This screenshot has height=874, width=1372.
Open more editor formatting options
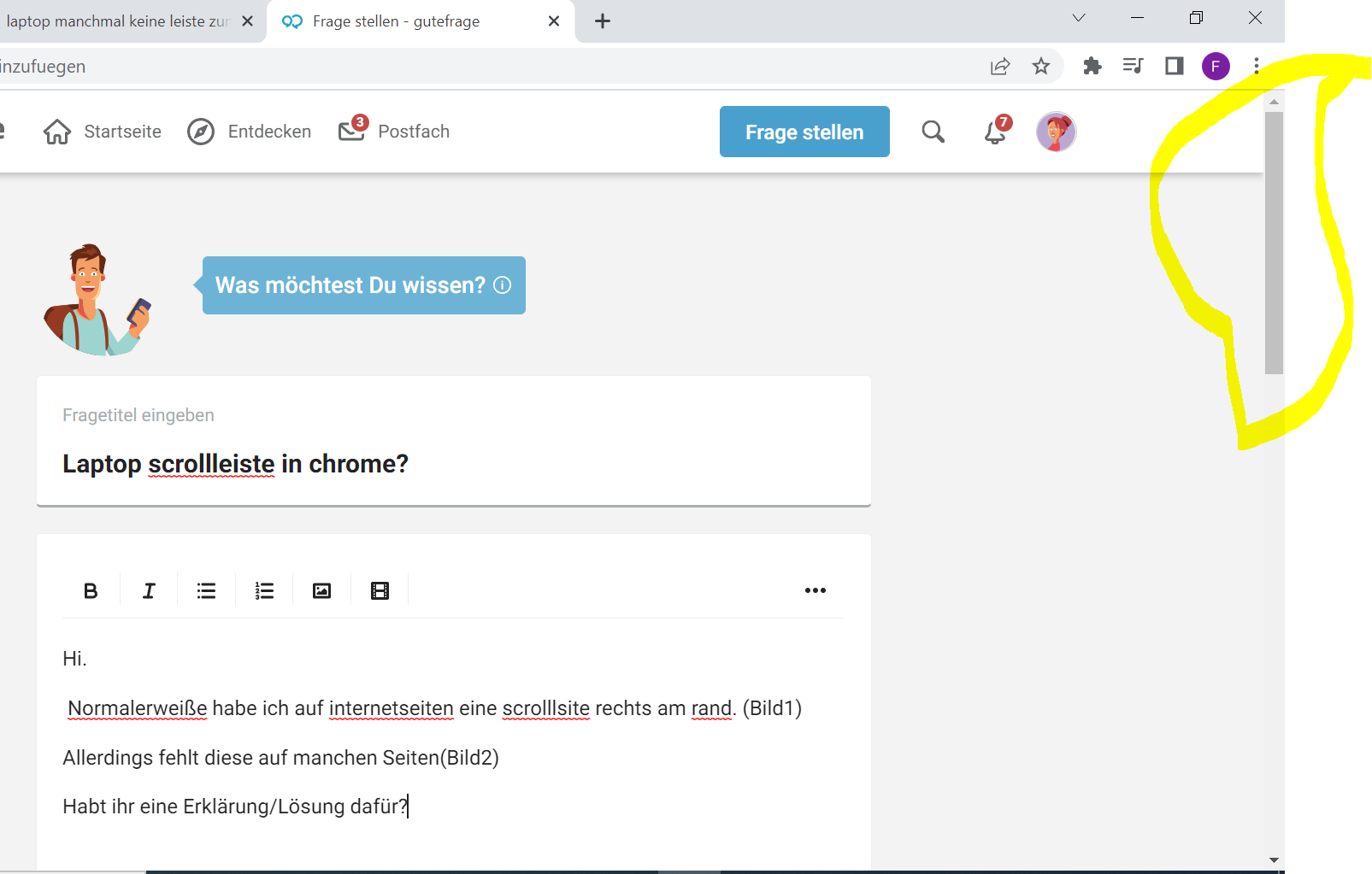click(816, 590)
